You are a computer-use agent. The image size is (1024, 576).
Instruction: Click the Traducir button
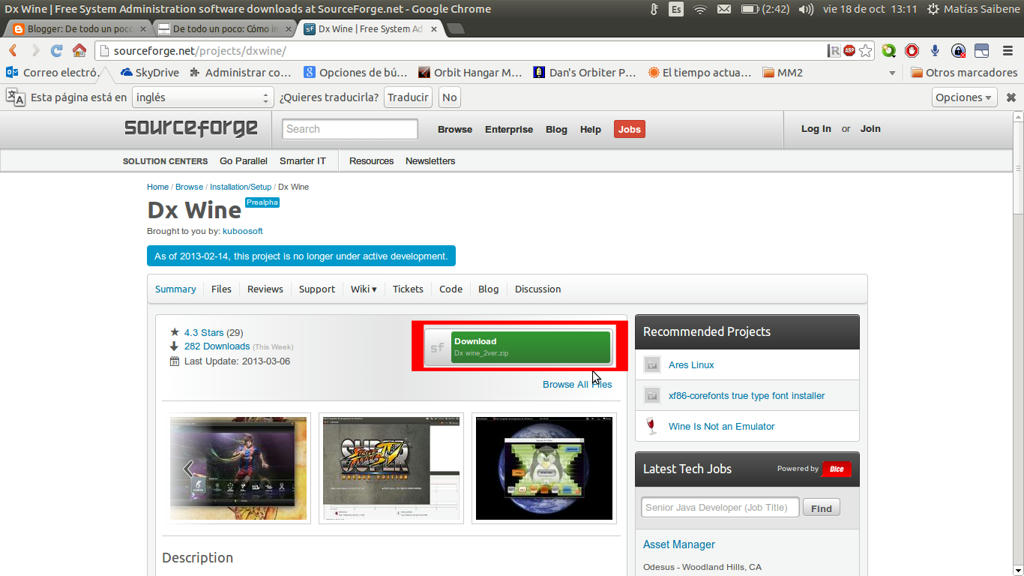pyautogui.click(x=408, y=97)
